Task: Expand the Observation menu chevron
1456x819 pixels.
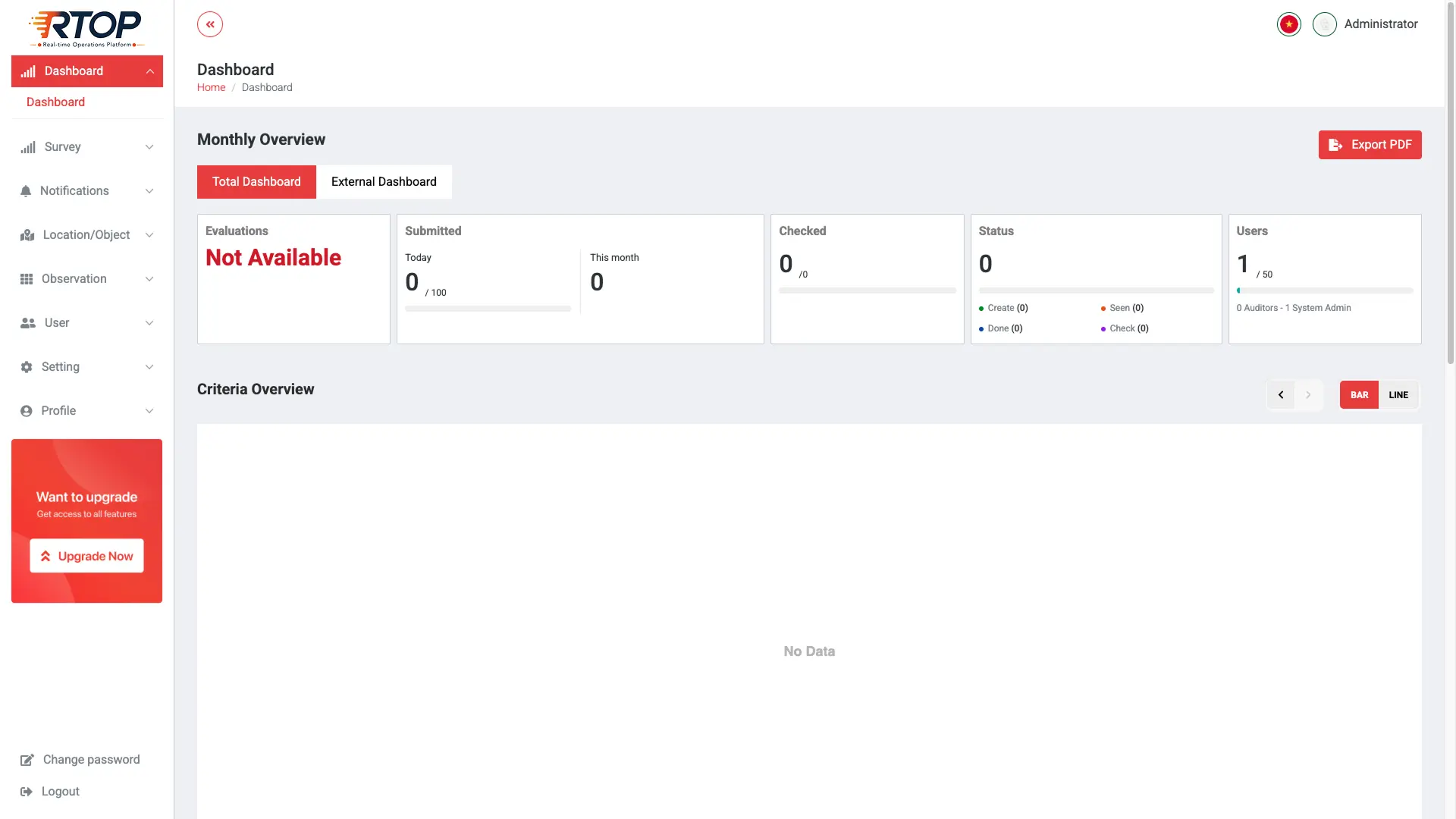Action: 149,279
